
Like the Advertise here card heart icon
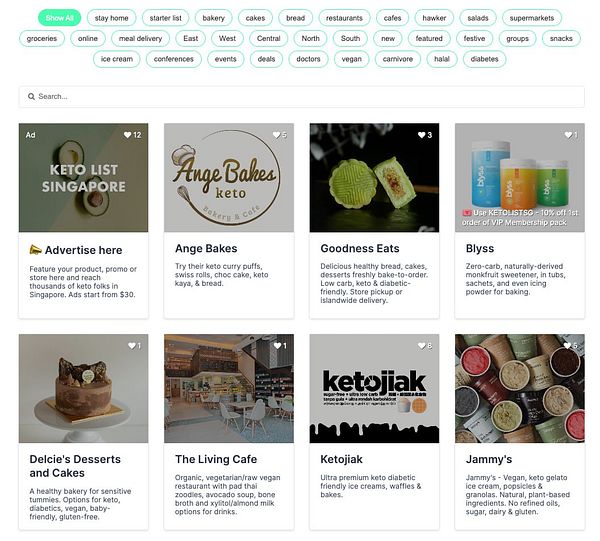tap(127, 135)
